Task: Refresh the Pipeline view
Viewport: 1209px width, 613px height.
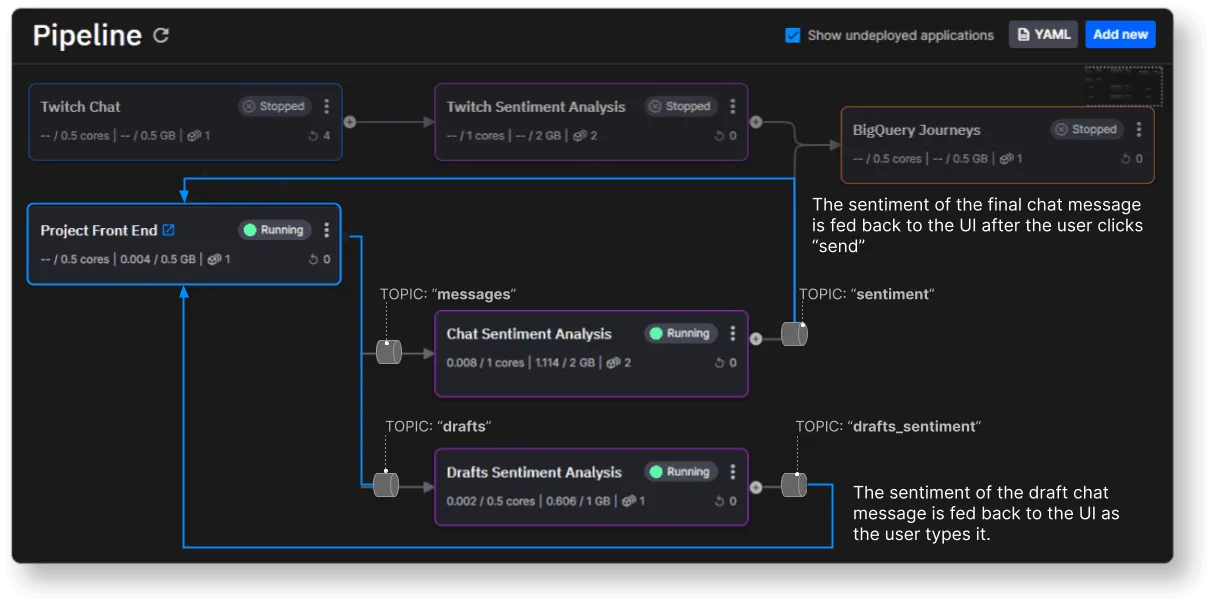Action: pos(161,36)
